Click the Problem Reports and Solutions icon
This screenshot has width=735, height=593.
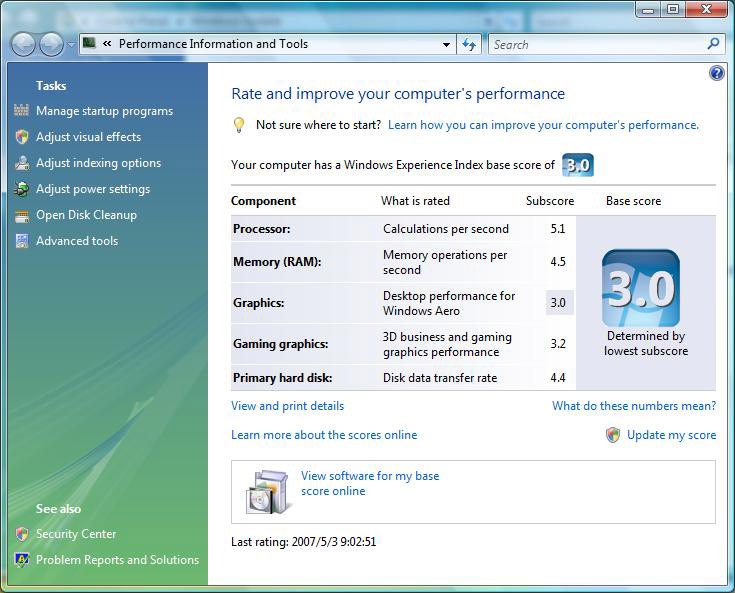point(22,560)
